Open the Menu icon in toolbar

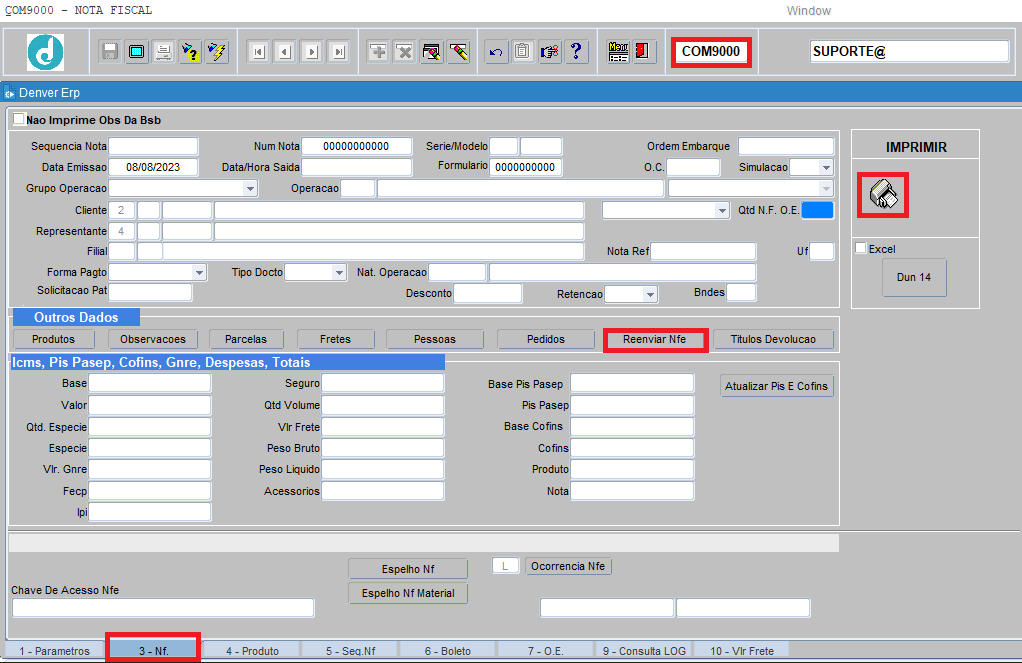618,52
